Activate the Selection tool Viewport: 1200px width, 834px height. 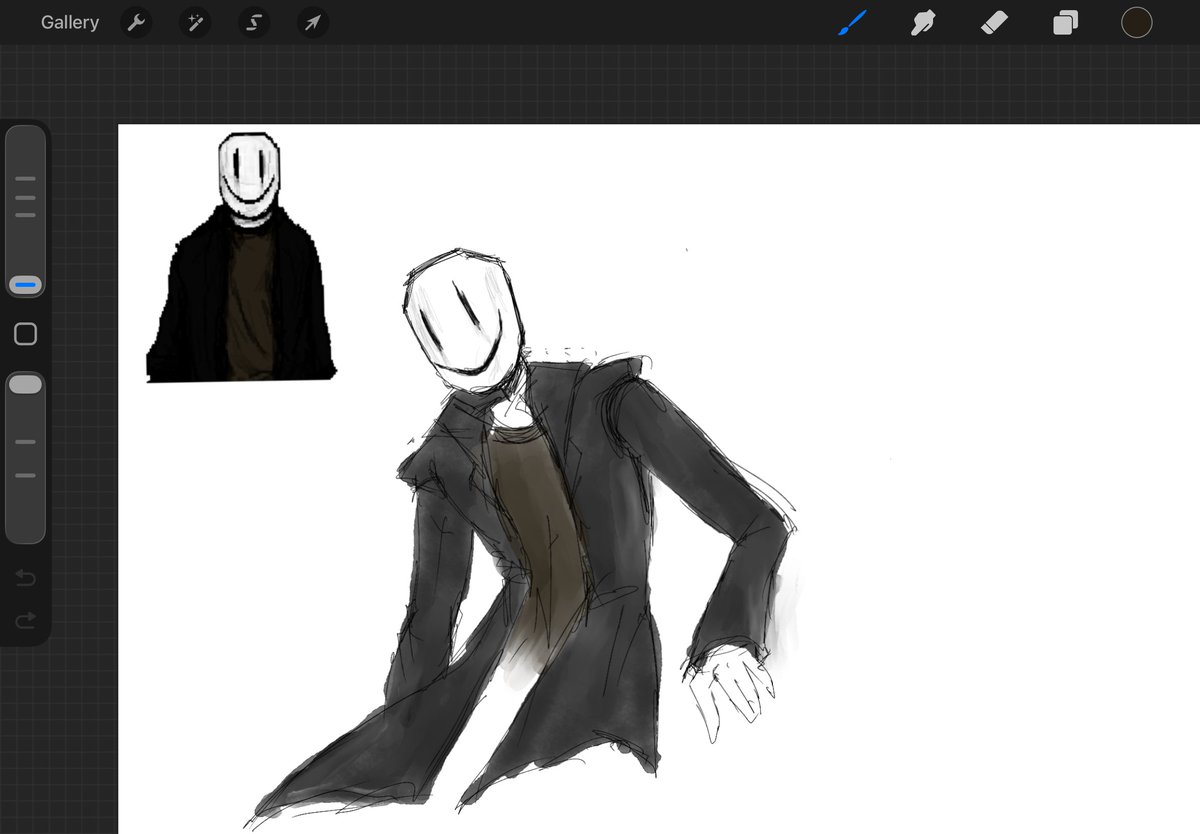point(254,22)
